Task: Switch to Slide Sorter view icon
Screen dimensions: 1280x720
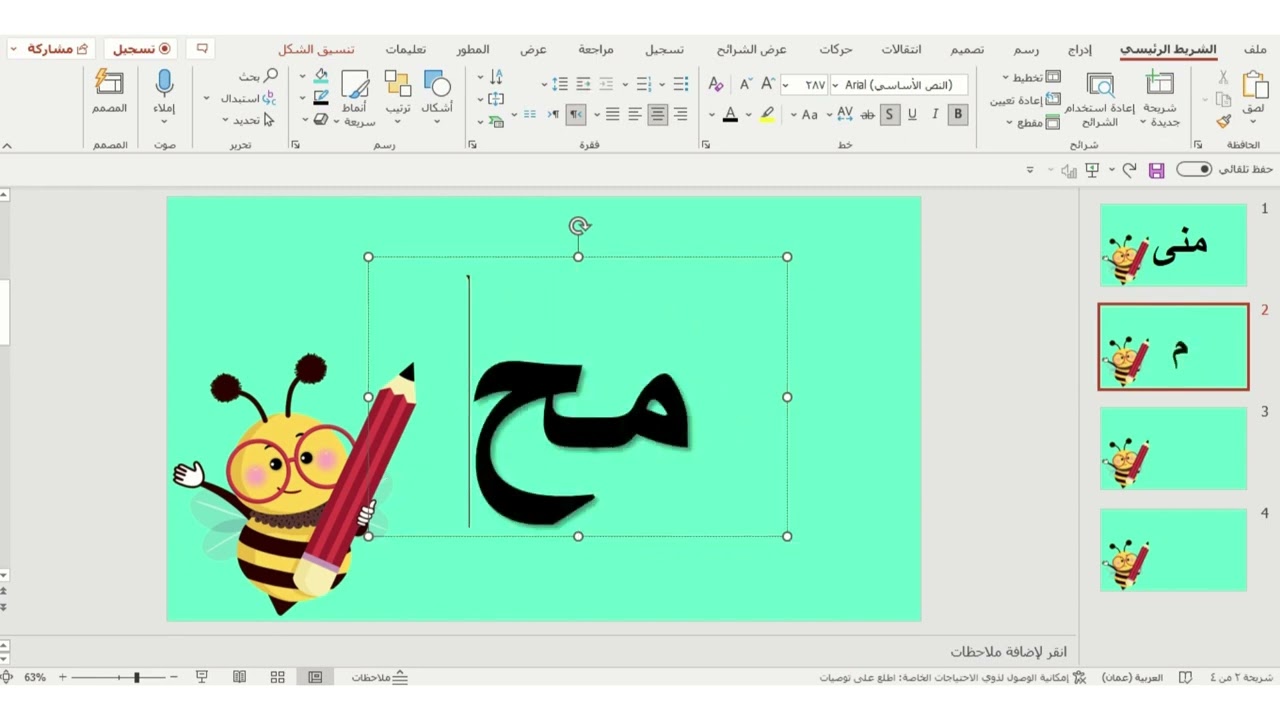Action: (277, 677)
